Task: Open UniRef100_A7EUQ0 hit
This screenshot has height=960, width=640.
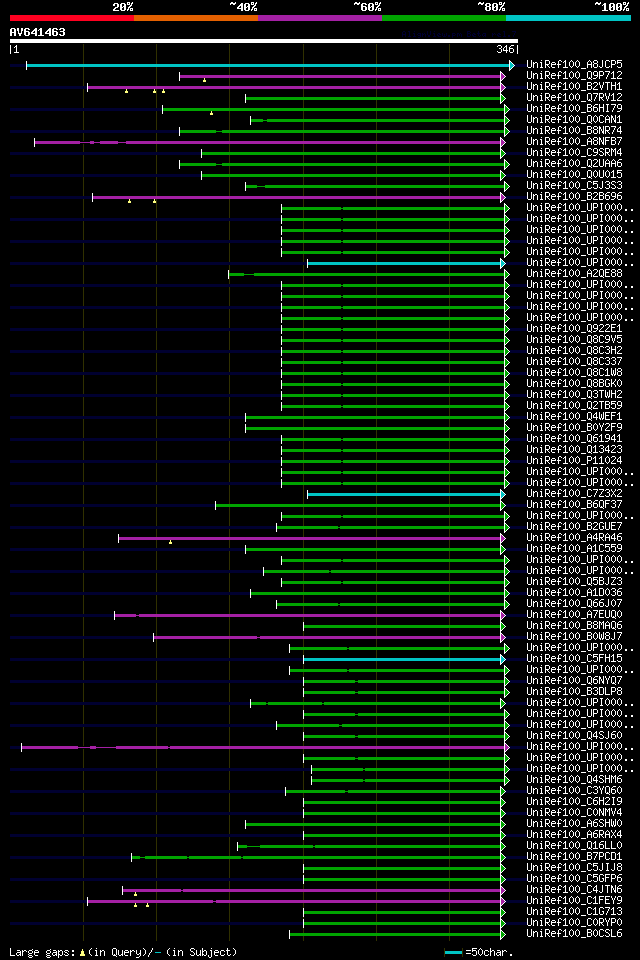Action: click(x=574, y=615)
